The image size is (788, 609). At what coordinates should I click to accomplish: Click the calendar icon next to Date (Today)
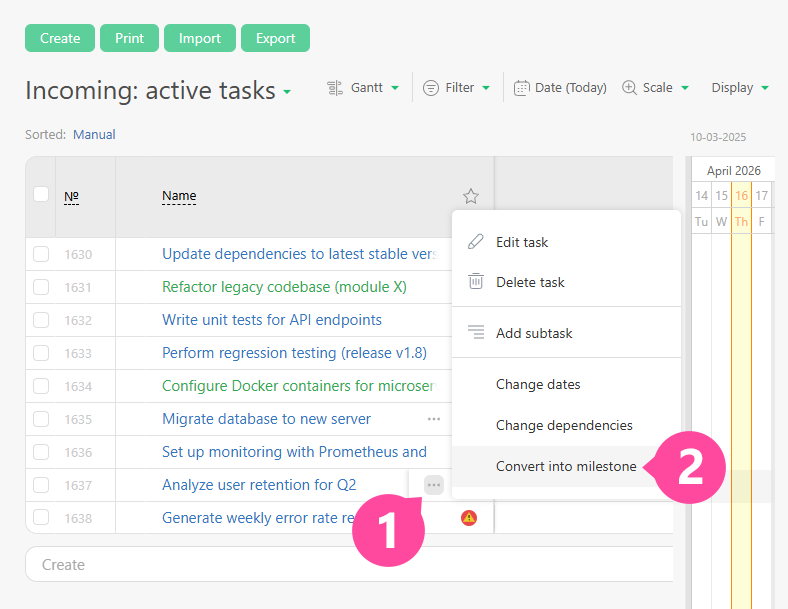pyautogui.click(x=522, y=88)
